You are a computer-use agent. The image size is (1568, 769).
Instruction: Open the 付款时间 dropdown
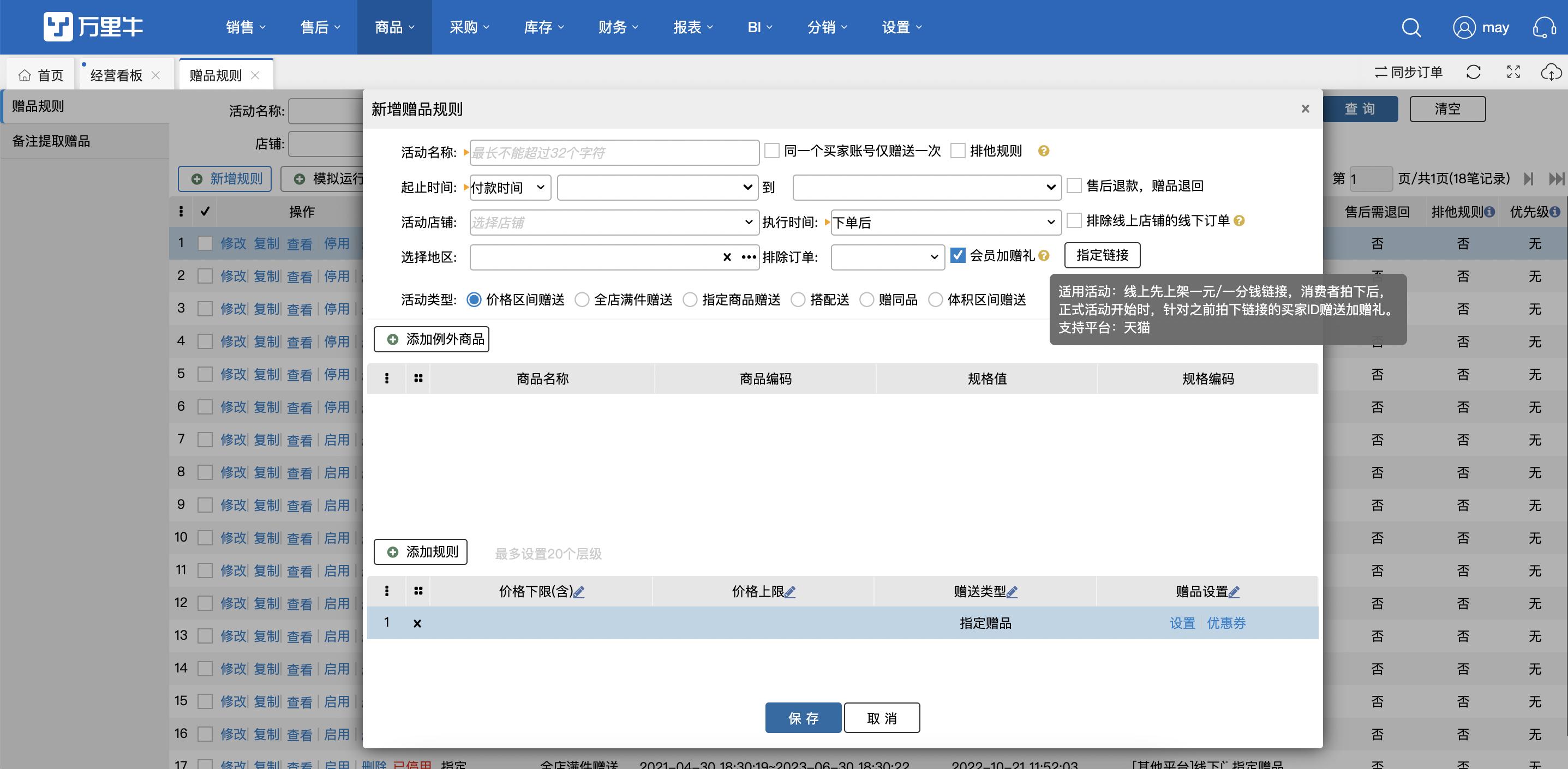(510, 188)
